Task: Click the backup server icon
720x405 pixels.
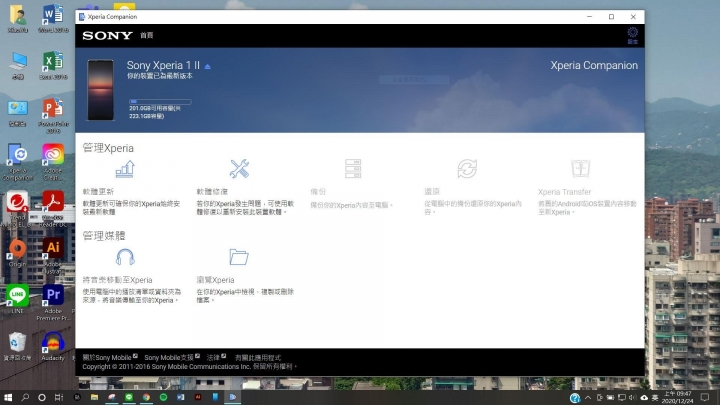Action: point(353,169)
